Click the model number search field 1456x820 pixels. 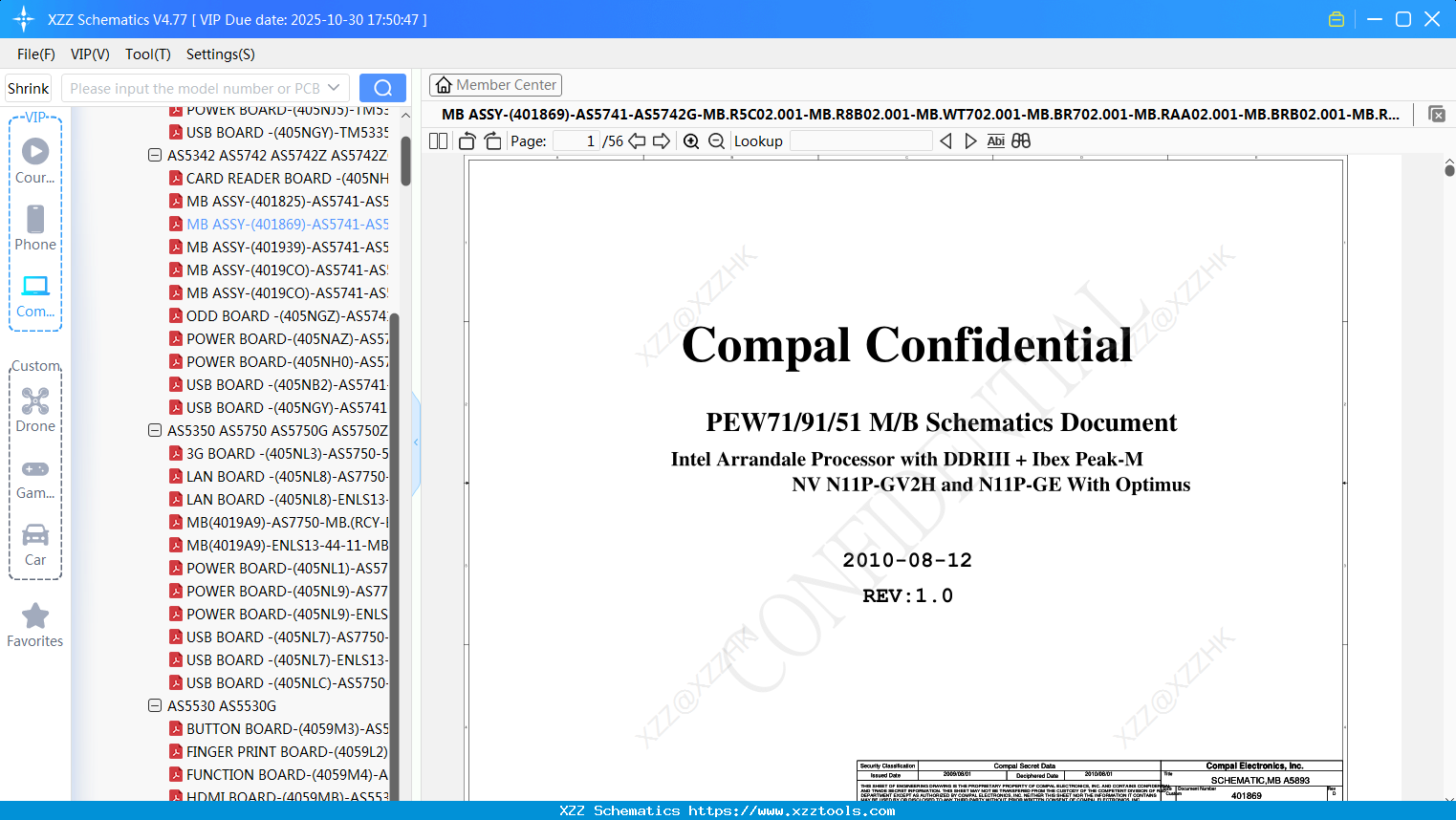point(194,88)
